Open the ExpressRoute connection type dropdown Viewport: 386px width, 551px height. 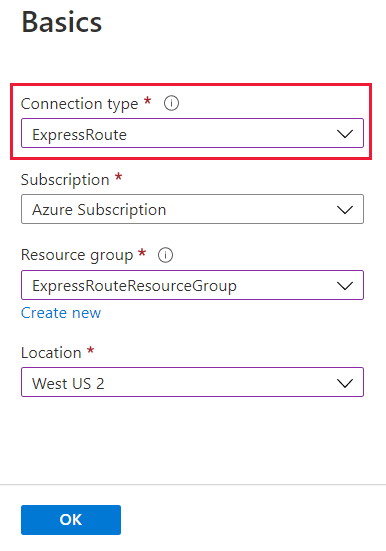[192, 133]
